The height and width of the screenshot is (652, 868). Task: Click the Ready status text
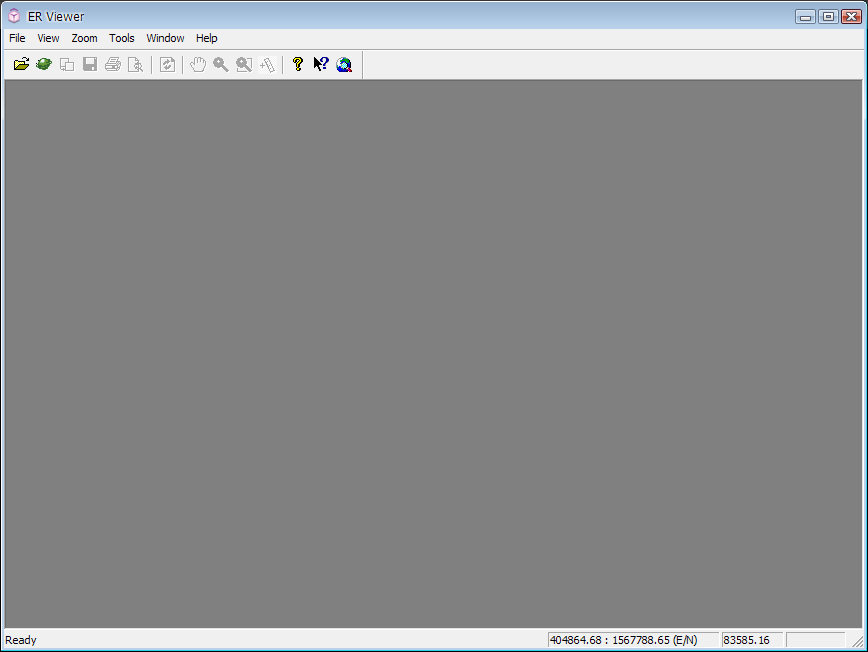pyautogui.click(x=20, y=640)
